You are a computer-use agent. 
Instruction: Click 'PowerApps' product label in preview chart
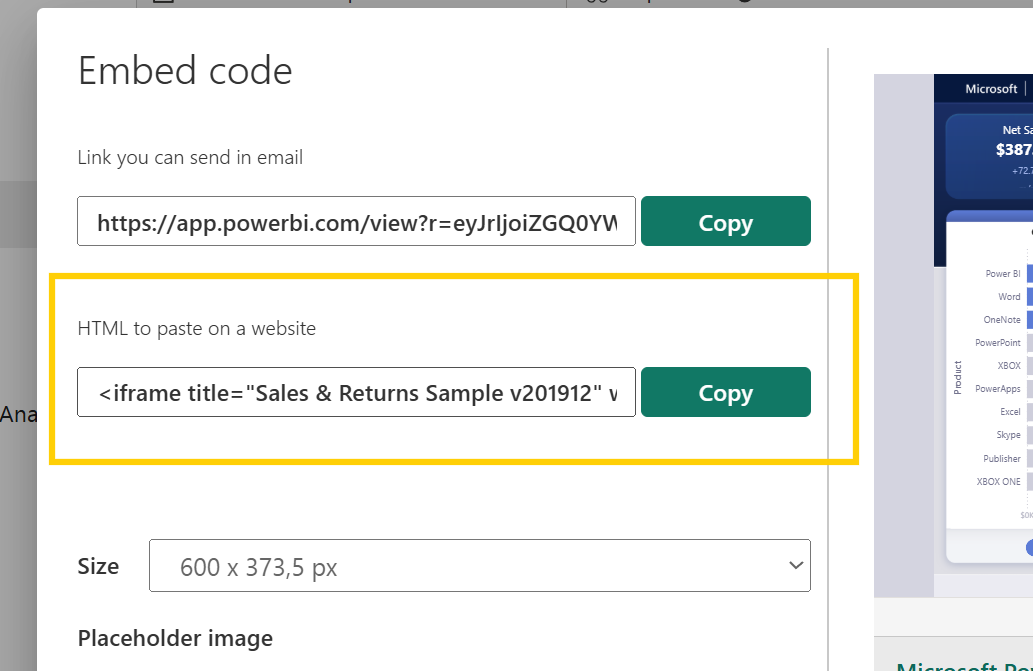point(997,389)
